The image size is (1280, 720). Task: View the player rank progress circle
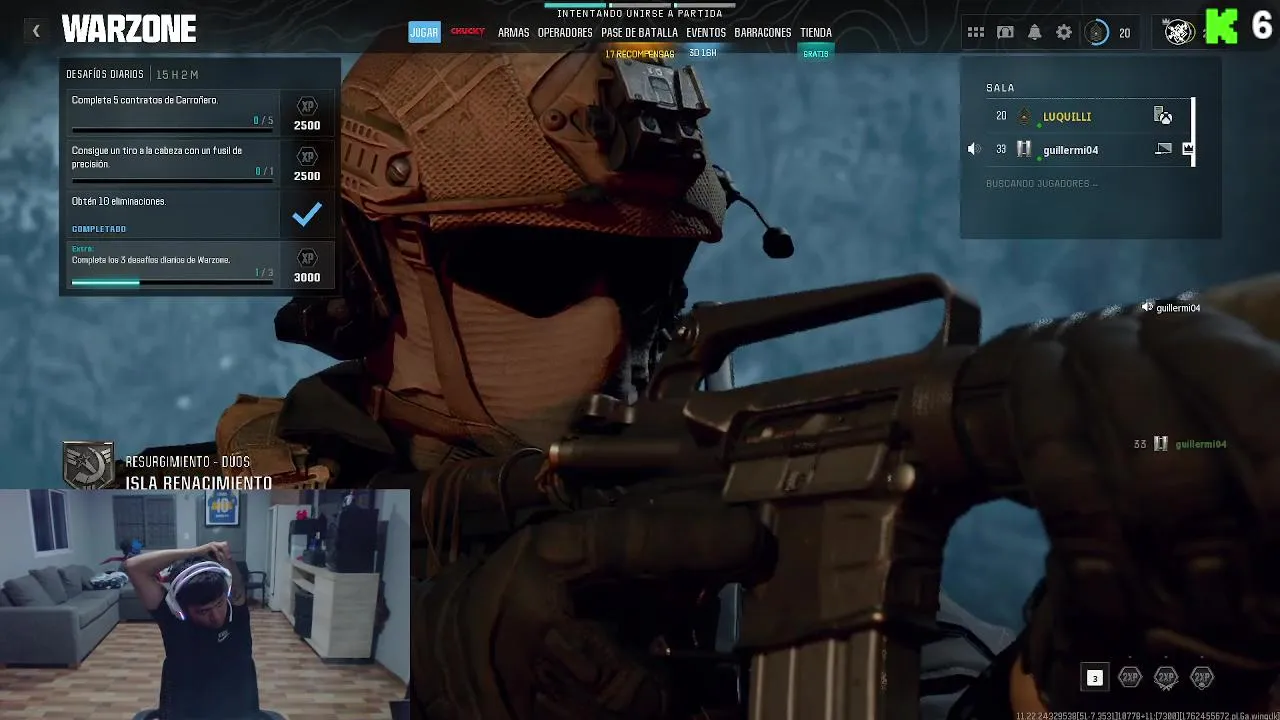click(x=1097, y=32)
